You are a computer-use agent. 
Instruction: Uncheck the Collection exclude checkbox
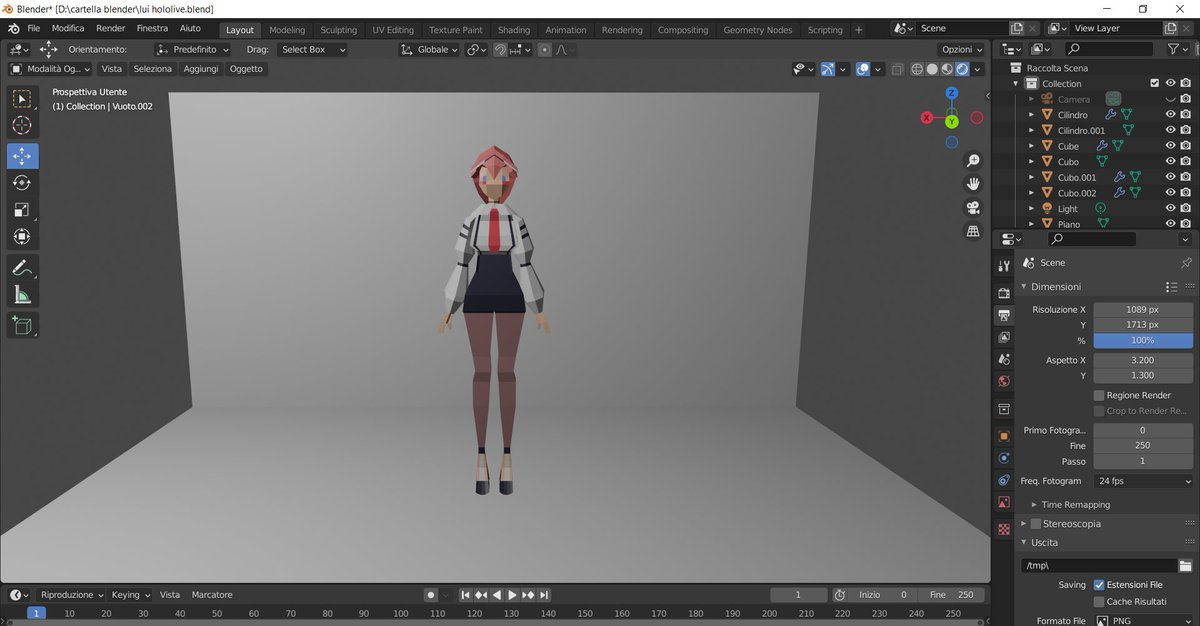click(1154, 83)
